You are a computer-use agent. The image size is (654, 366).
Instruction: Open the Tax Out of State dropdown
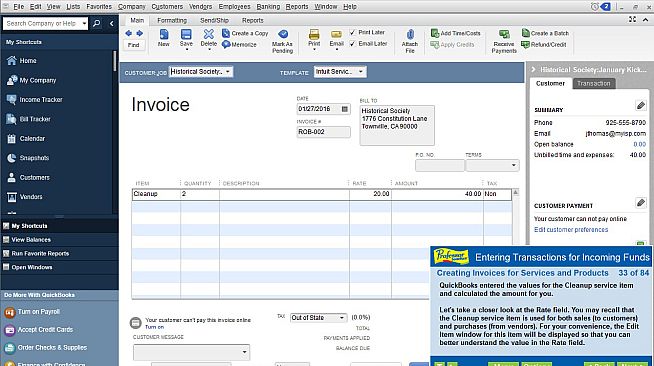(x=342, y=318)
